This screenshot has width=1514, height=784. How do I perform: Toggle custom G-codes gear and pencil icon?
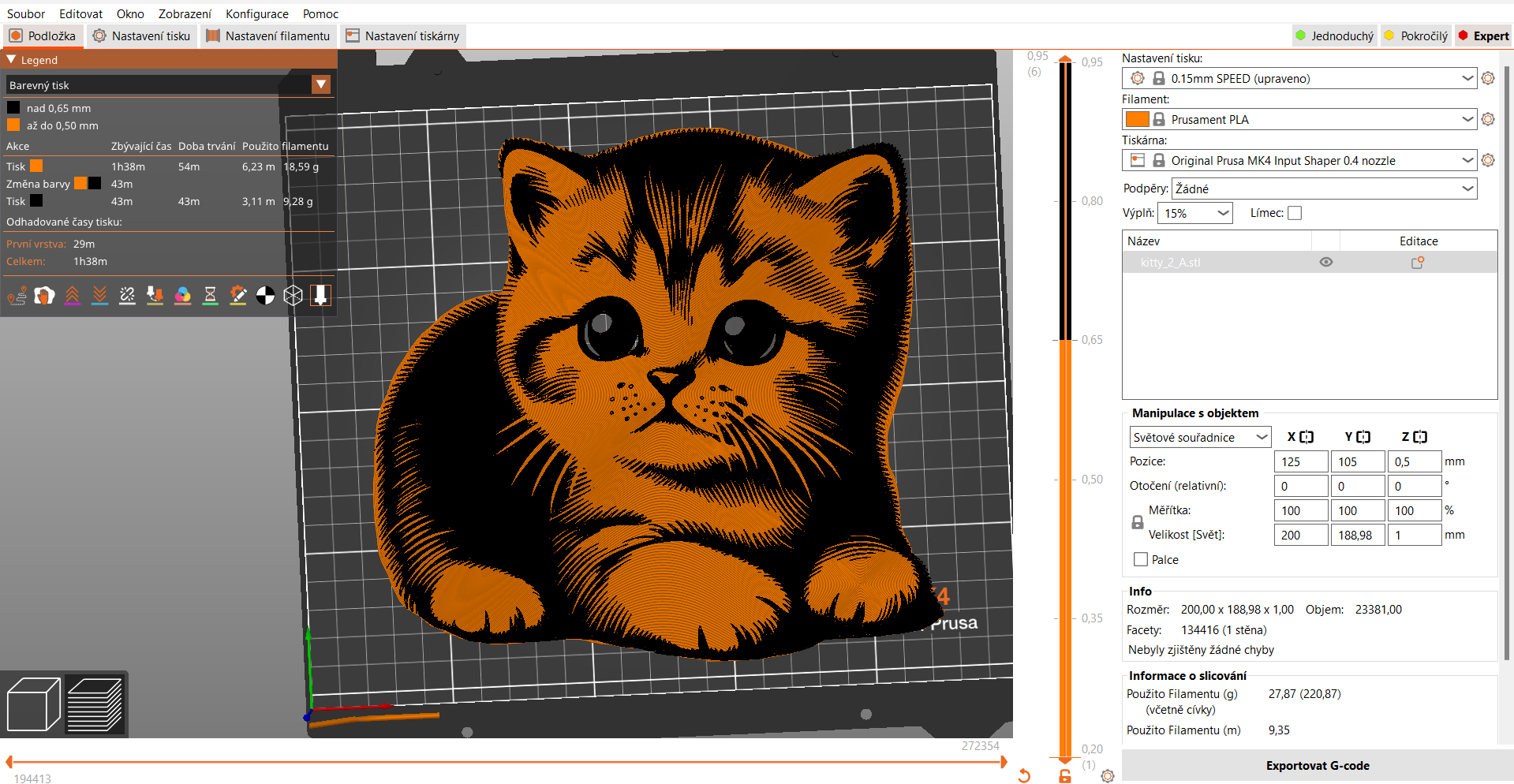coord(237,296)
